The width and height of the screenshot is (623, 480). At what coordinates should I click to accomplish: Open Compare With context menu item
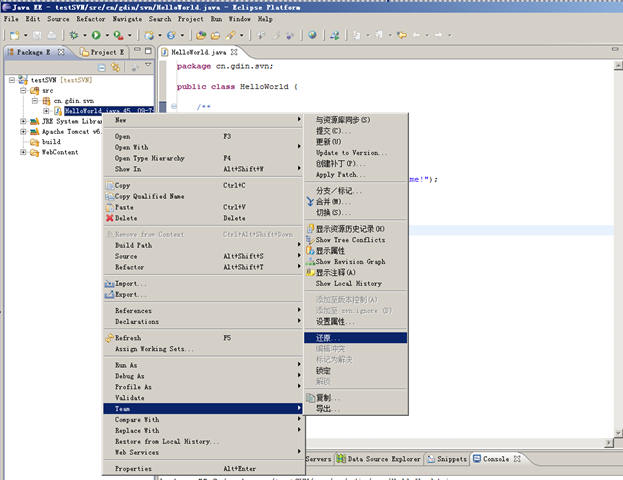click(x=203, y=420)
